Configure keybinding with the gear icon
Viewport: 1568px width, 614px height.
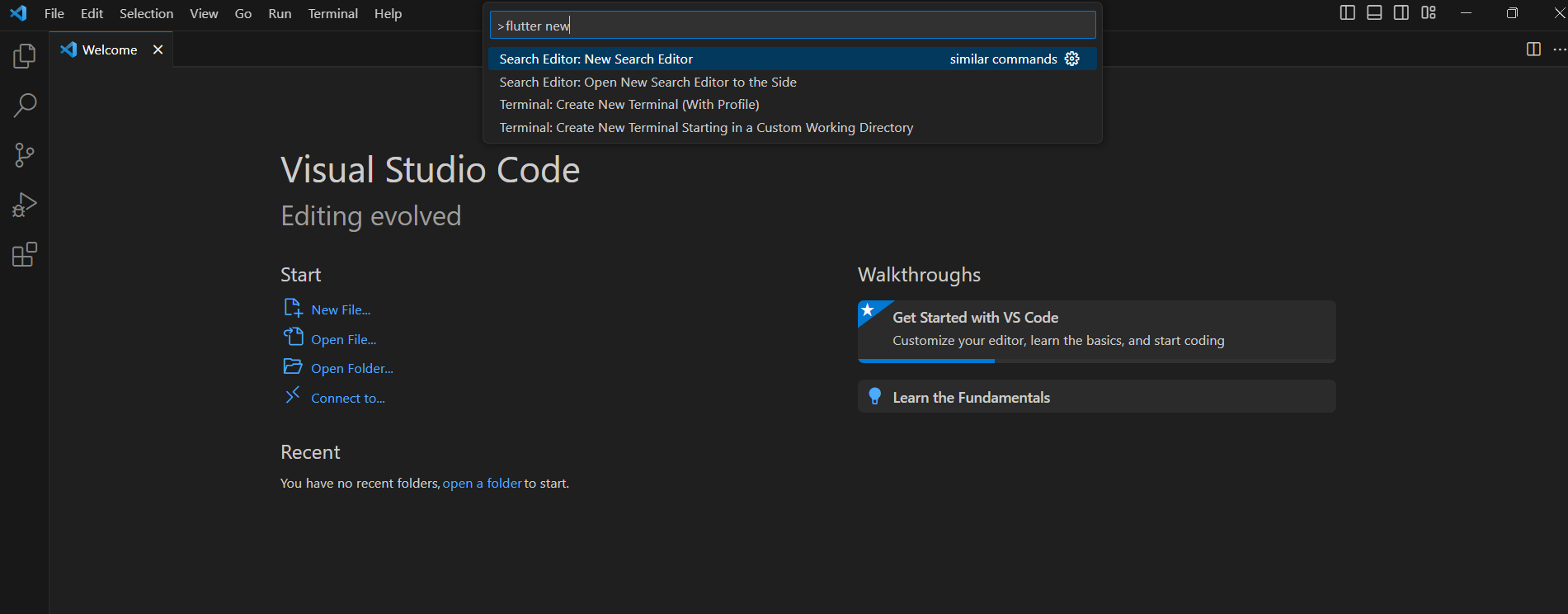point(1072,59)
